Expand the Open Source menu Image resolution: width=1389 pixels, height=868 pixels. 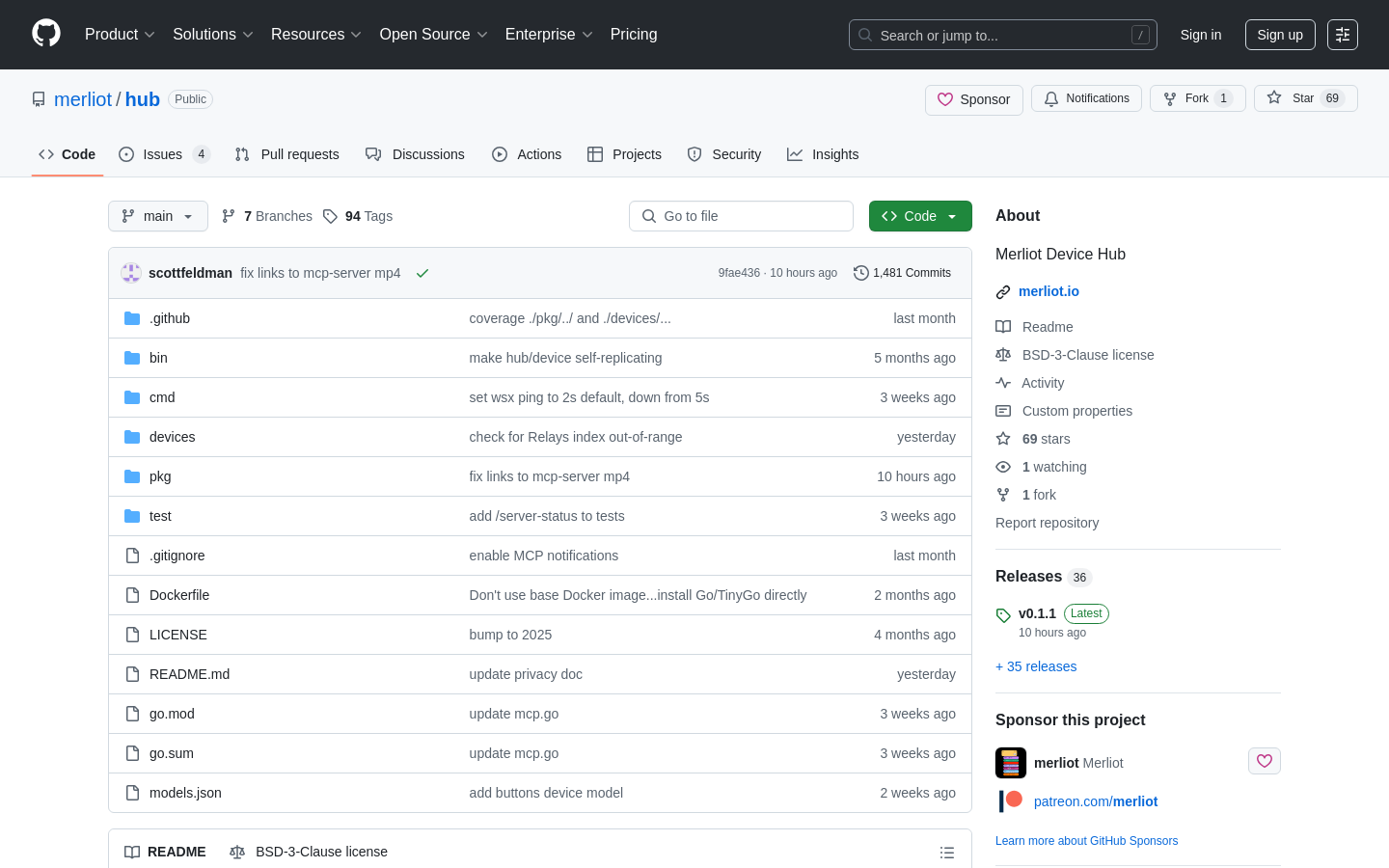coord(434,35)
